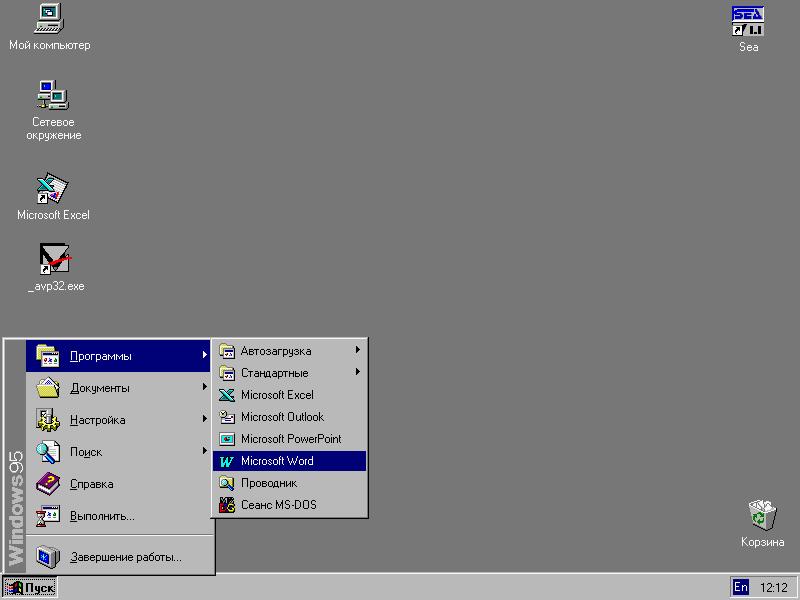The height and width of the screenshot is (600, 800).
Task: Launch Microsoft Outlook from Programs submenu
Action: coord(289,417)
